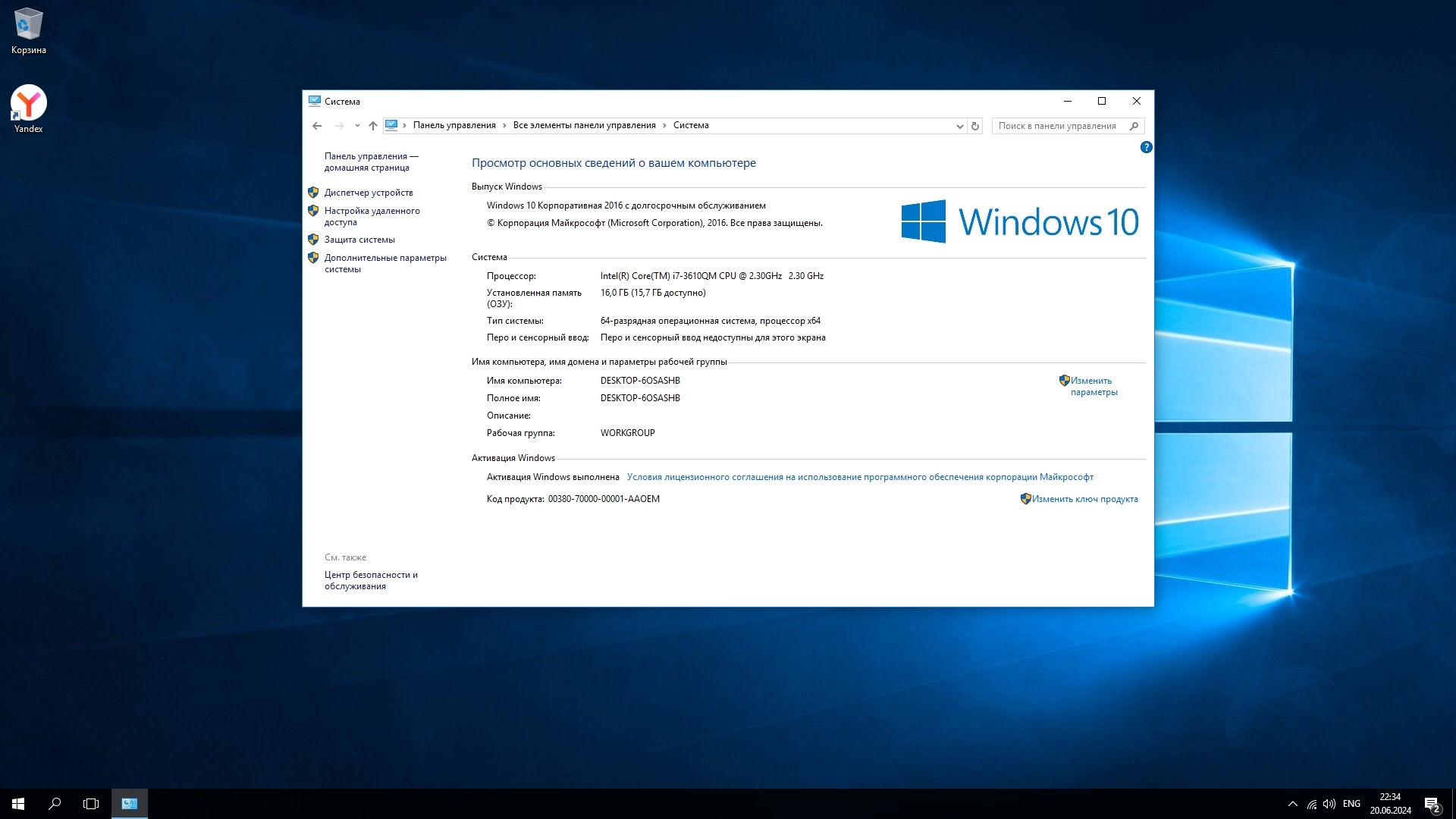The width and height of the screenshot is (1456, 819).
Task: Open 'Диспетчер устройств' link
Action: pyautogui.click(x=369, y=193)
